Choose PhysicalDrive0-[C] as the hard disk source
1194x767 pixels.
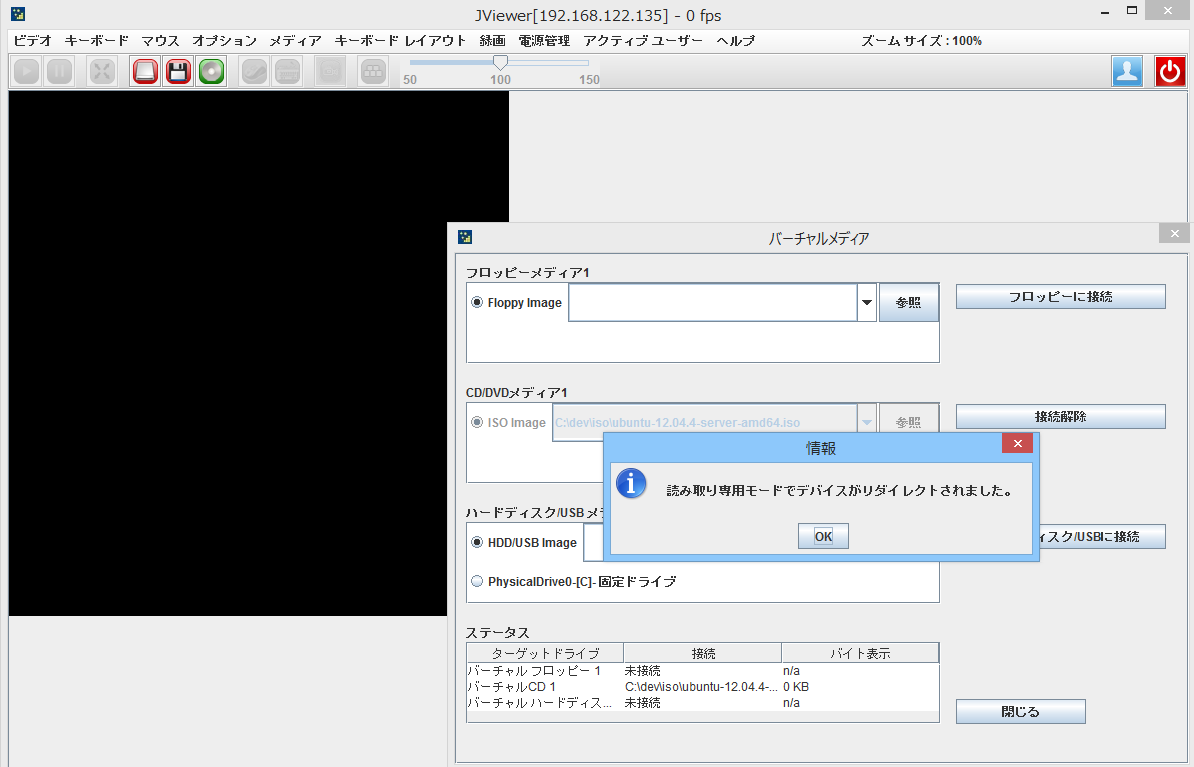[x=477, y=581]
